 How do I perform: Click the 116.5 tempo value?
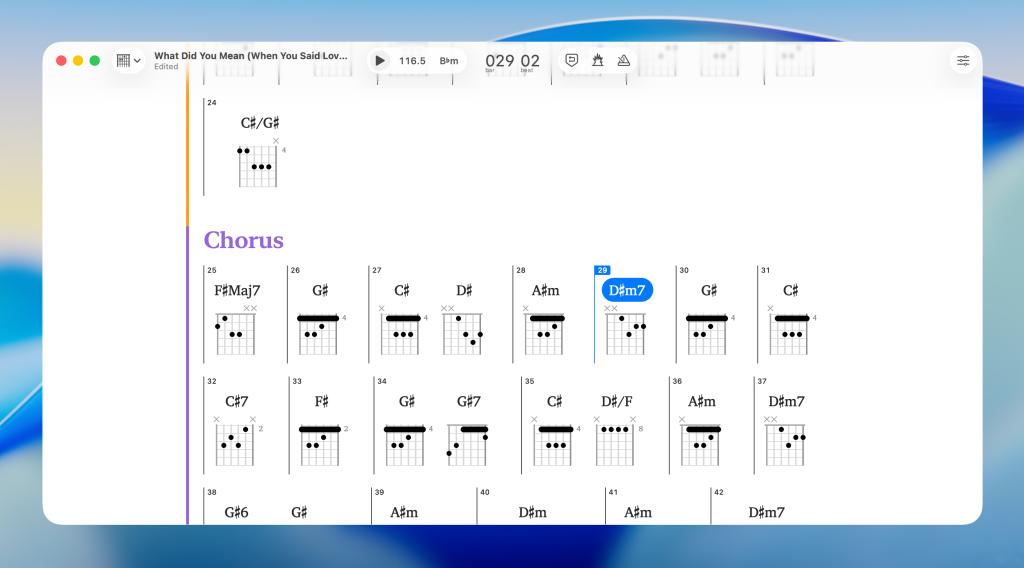412,61
